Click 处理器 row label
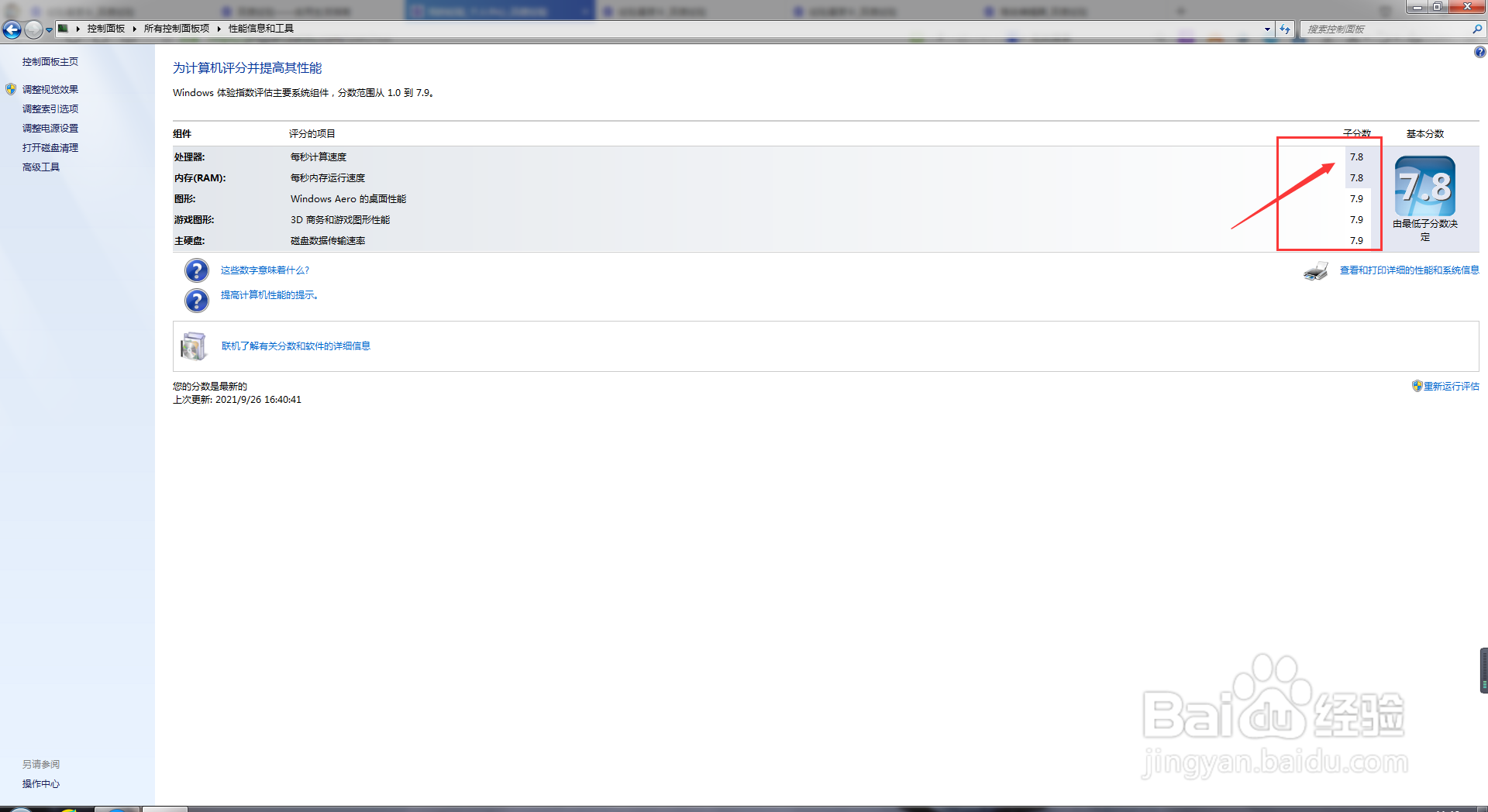The width and height of the screenshot is (1488, 812). pos(190,157)
